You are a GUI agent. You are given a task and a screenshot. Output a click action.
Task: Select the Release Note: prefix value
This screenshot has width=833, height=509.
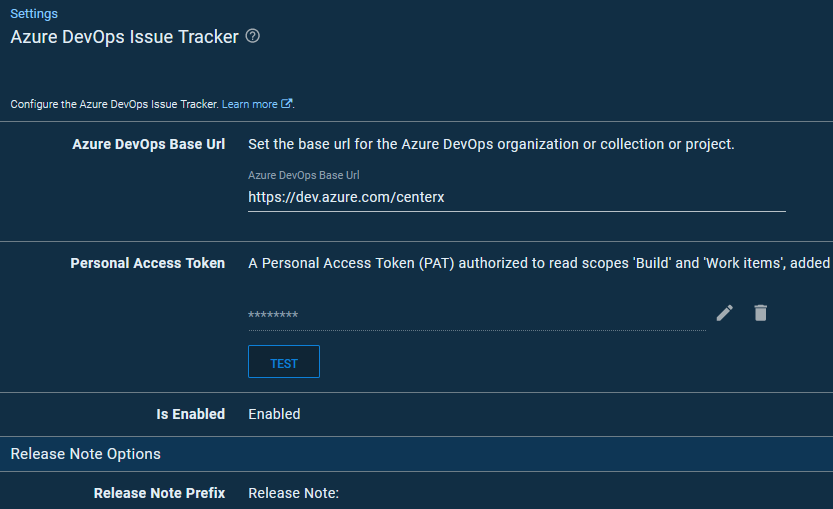pos(293,493)
